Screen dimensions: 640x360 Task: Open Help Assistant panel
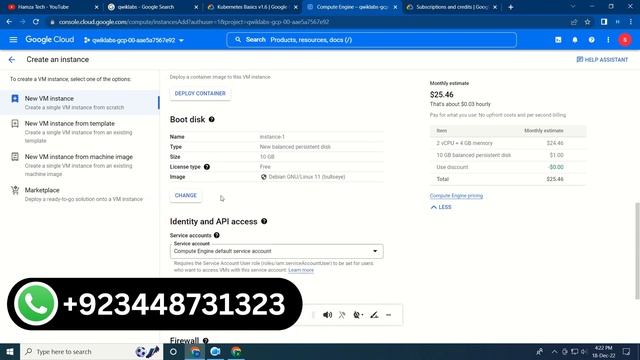tap(602, 60)
